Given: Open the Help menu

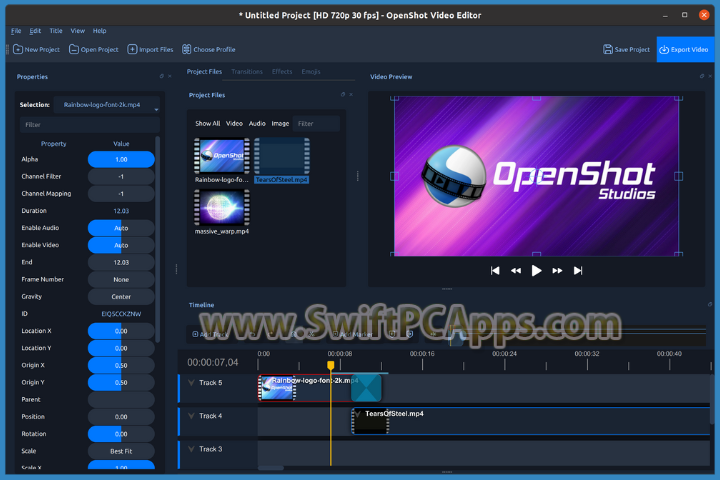Looking at the screenshot, I should [x=99, y=31].
